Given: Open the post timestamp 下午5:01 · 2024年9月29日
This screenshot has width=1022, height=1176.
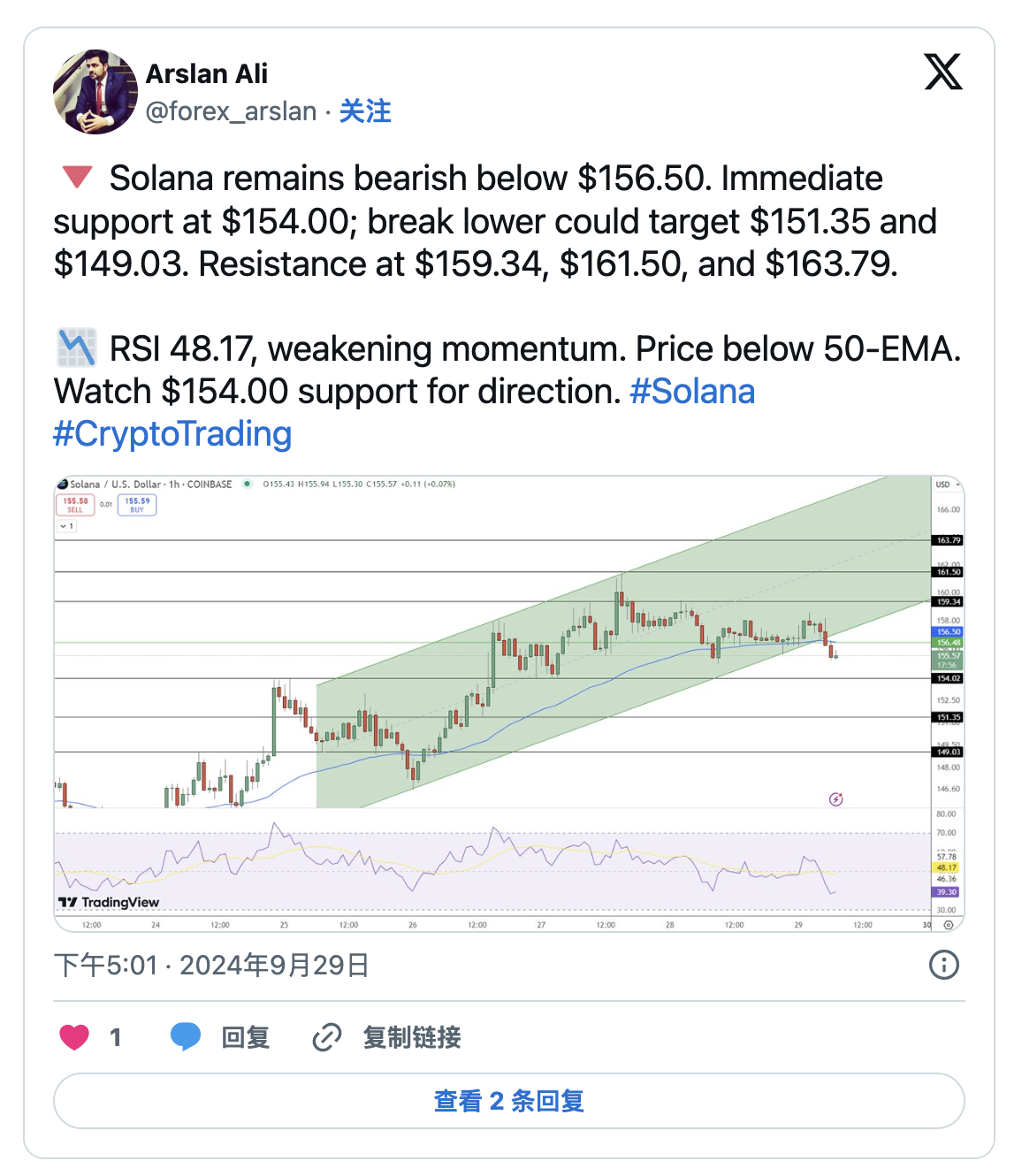Looking at the screenshot, I should (211, 965).
